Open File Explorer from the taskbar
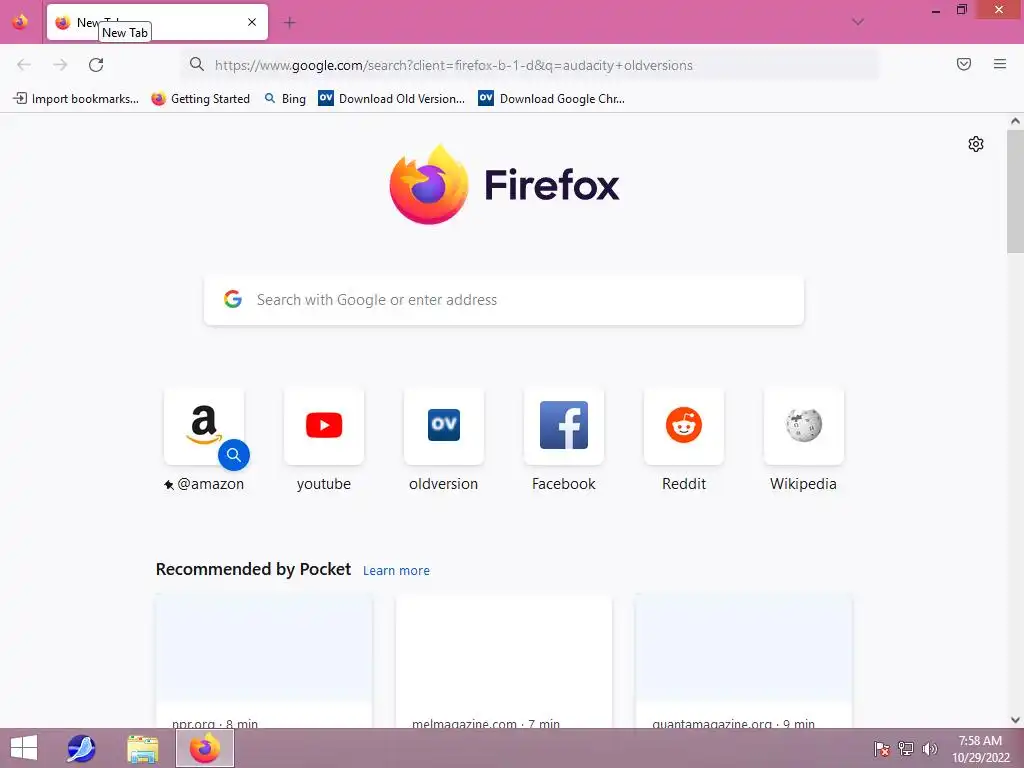 click(x=142, y=748)
